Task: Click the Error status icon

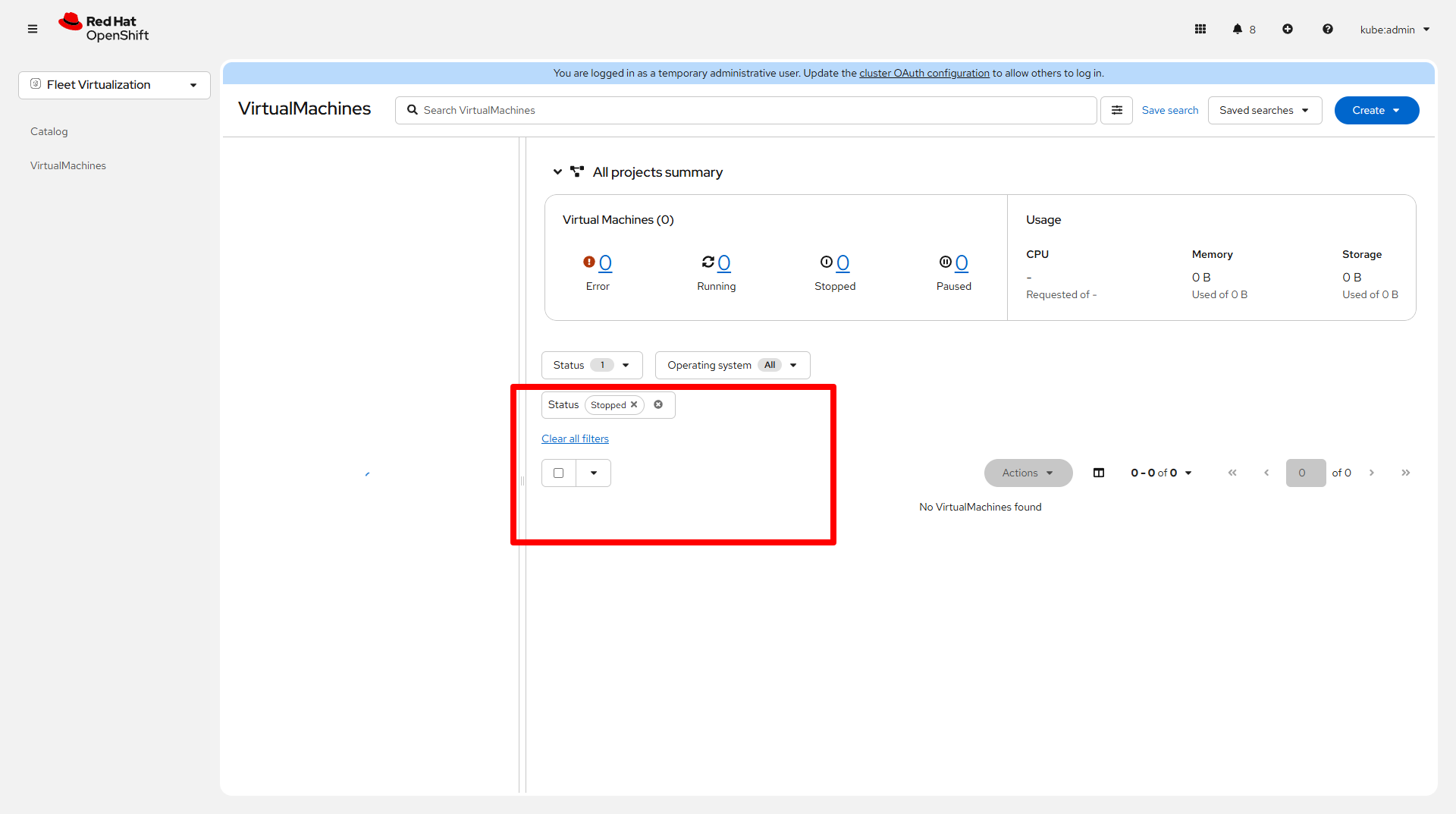Action: 589,262
